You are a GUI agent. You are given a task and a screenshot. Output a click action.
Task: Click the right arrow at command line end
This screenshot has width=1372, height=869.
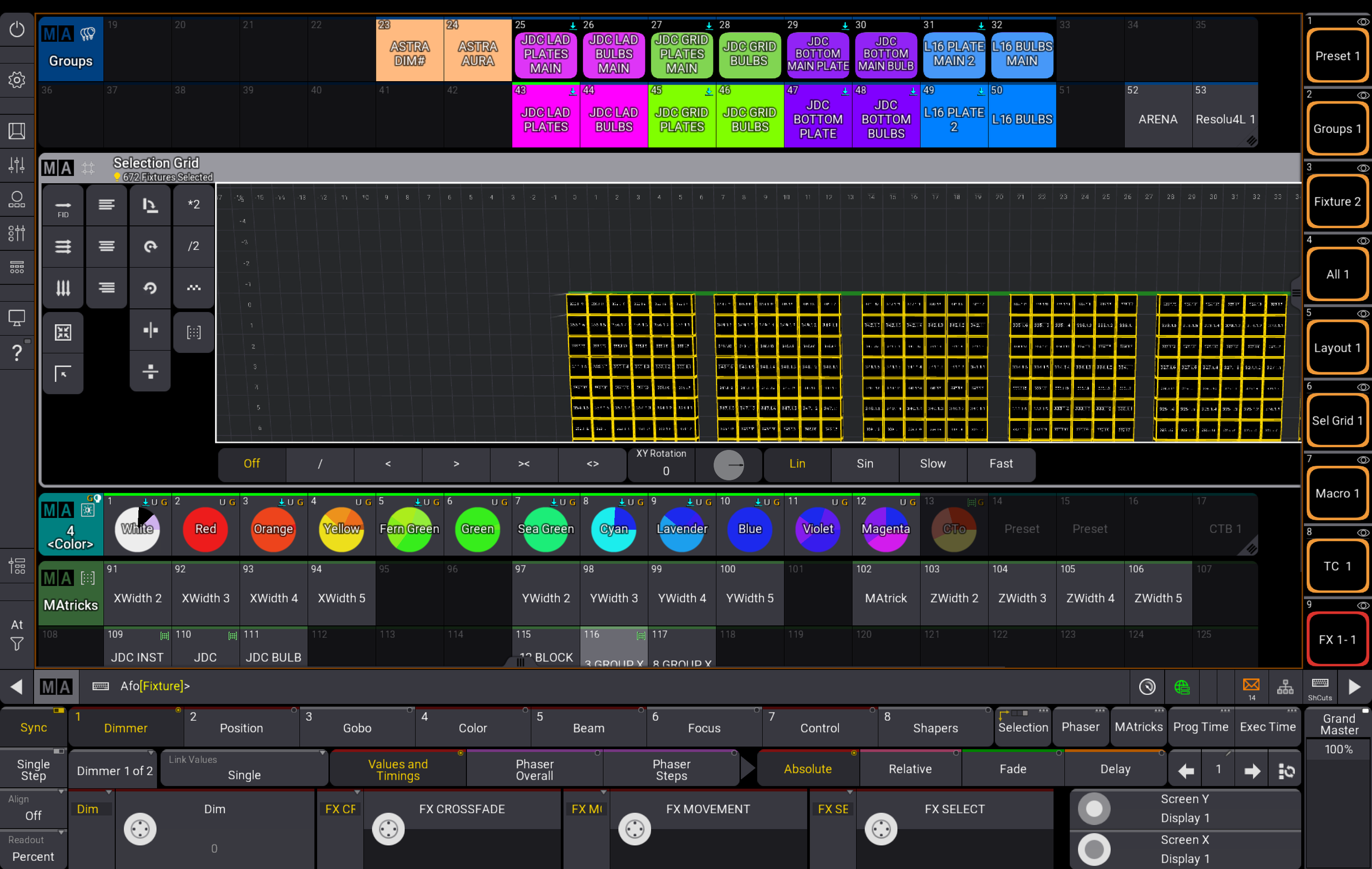1354,687
